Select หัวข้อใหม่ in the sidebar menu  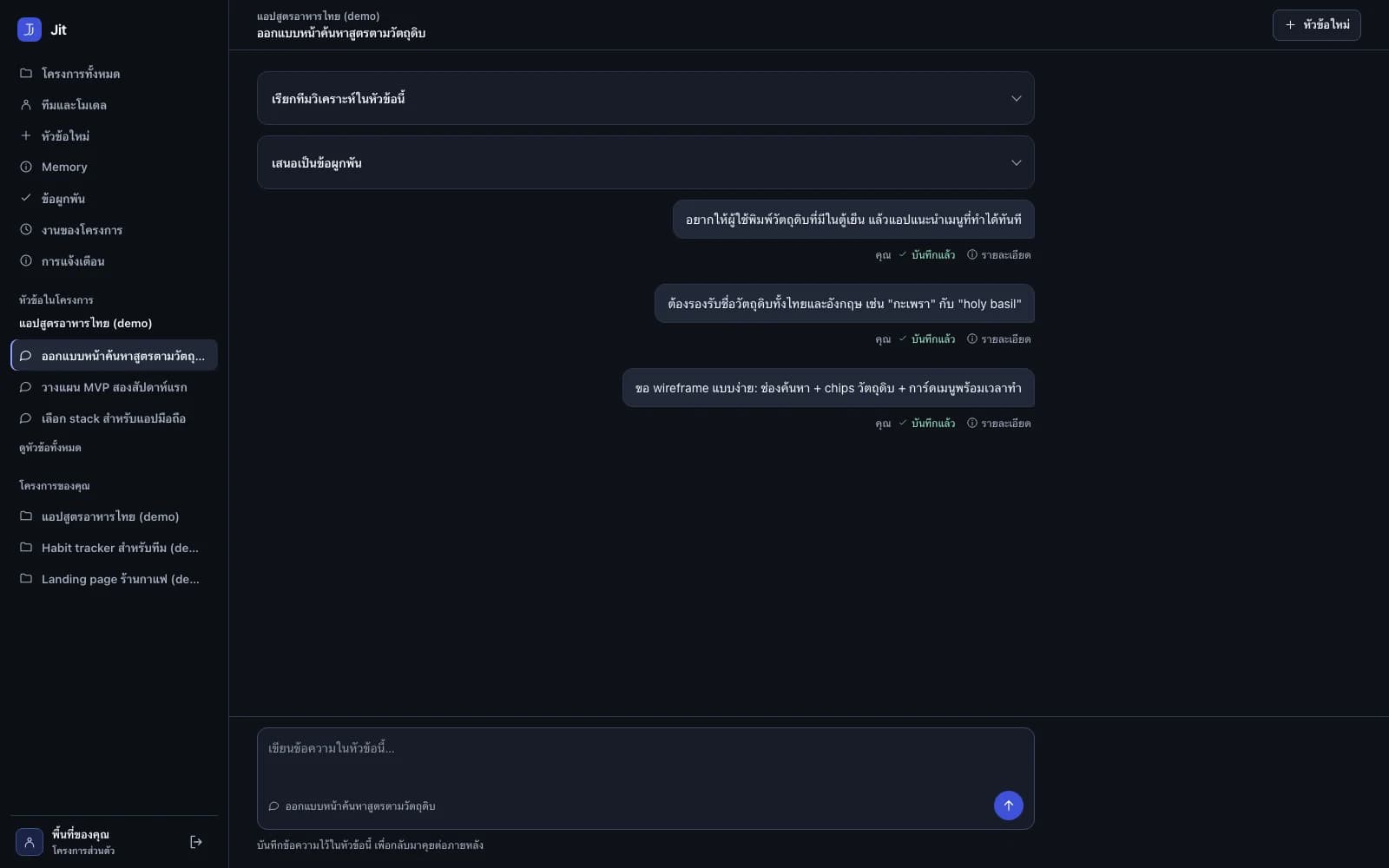(114, 136)
